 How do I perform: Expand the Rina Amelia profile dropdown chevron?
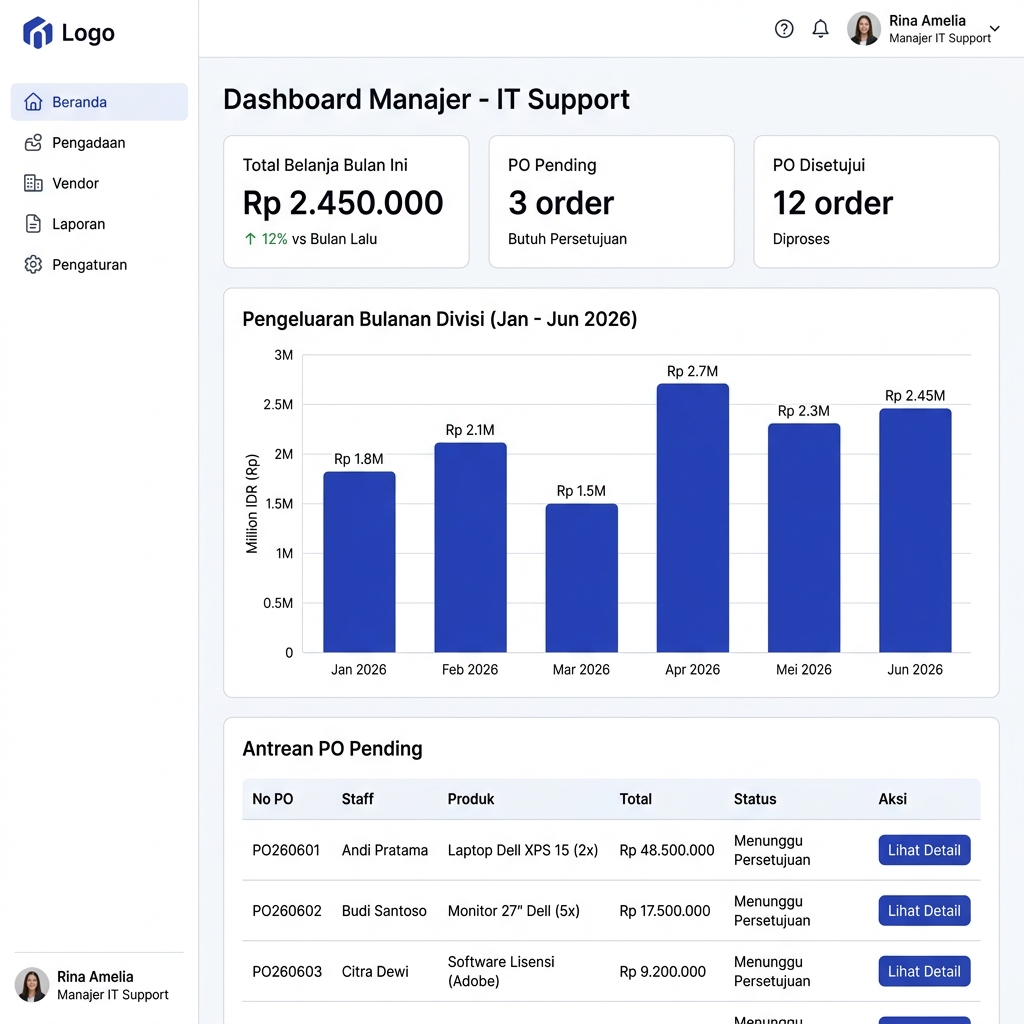coord(995,29)
